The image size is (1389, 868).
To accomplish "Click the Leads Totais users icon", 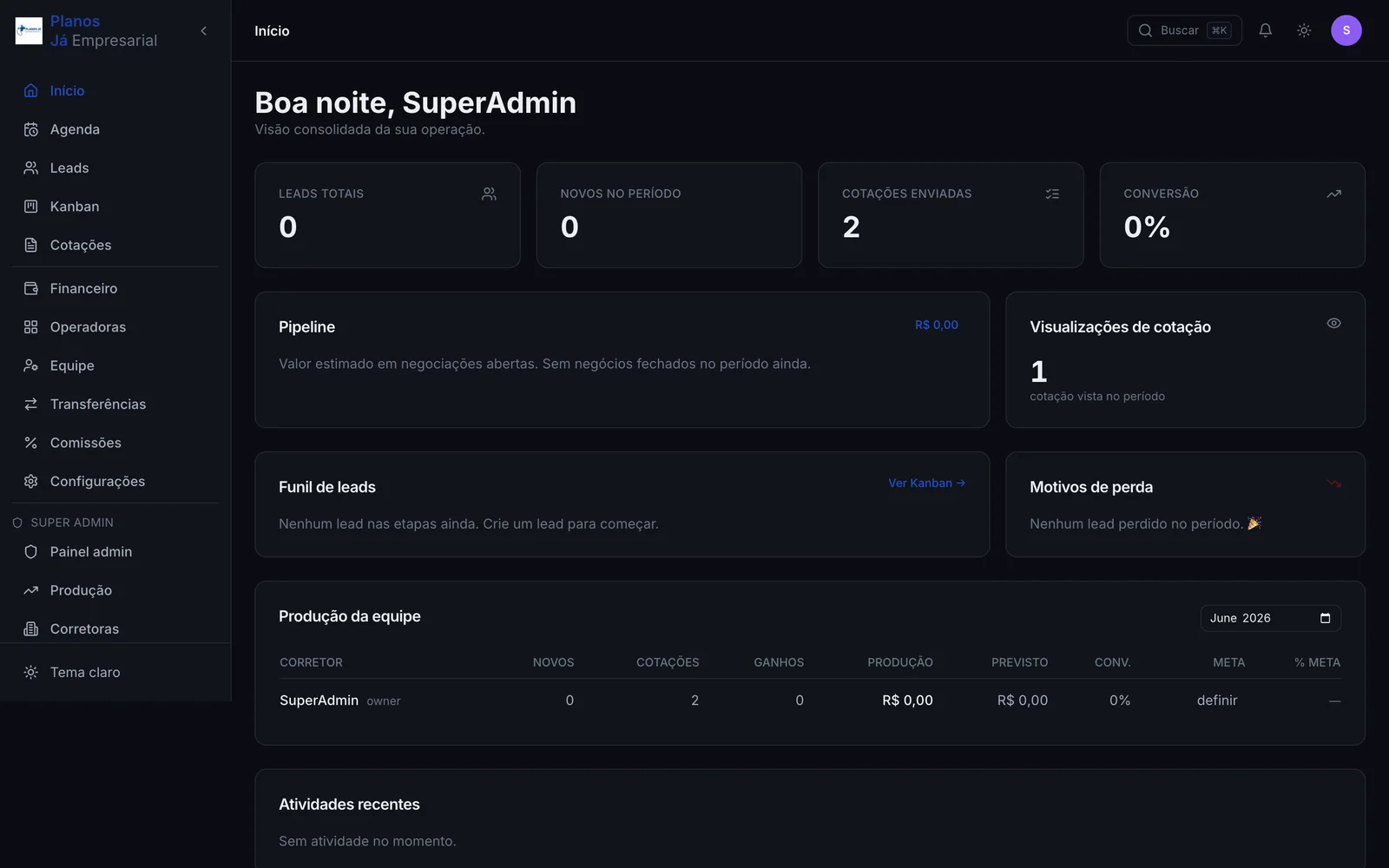I will [490, 194].
